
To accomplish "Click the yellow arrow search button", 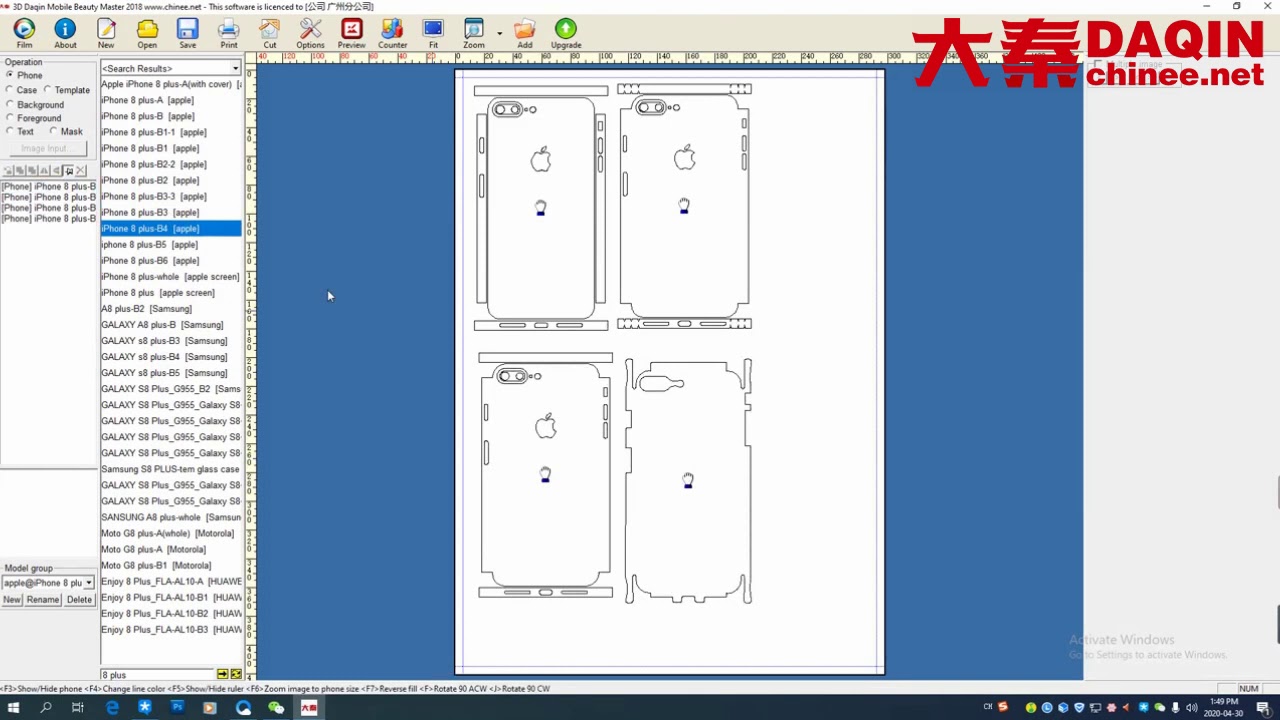I will coord(222,675).
